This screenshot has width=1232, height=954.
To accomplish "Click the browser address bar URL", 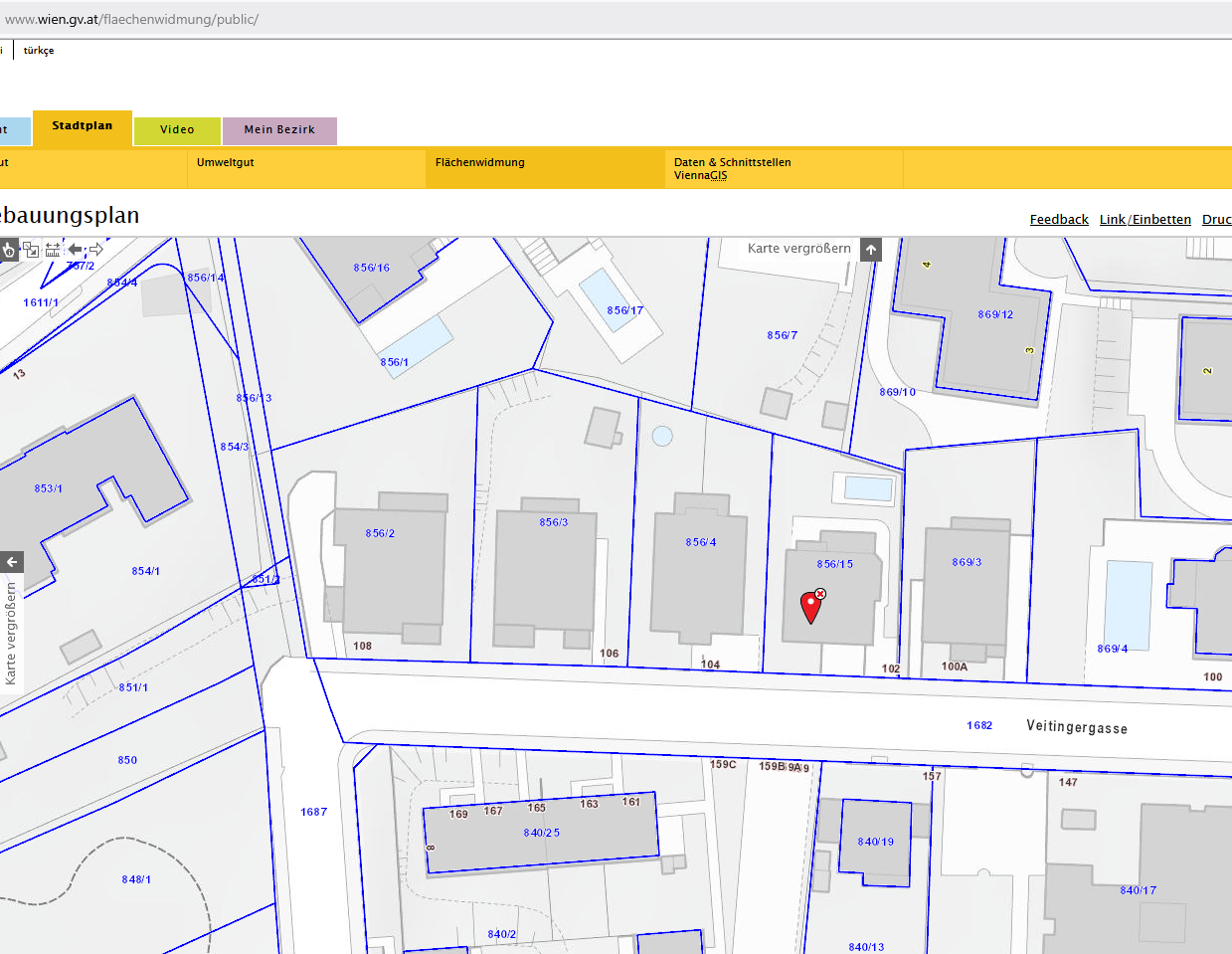I will (x=131, y=19).
